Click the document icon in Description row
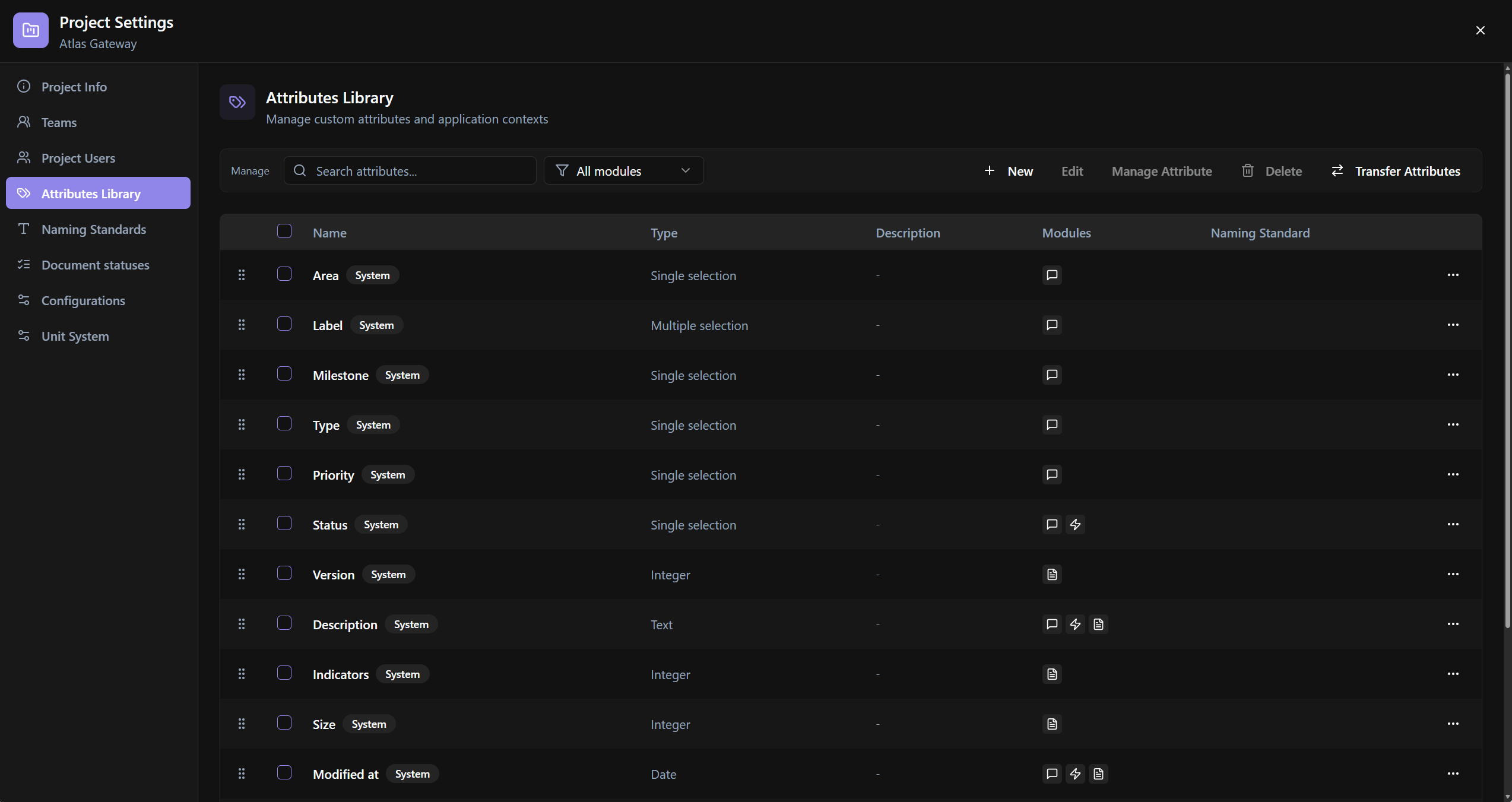The image size is (1512, 802). 1098,624
